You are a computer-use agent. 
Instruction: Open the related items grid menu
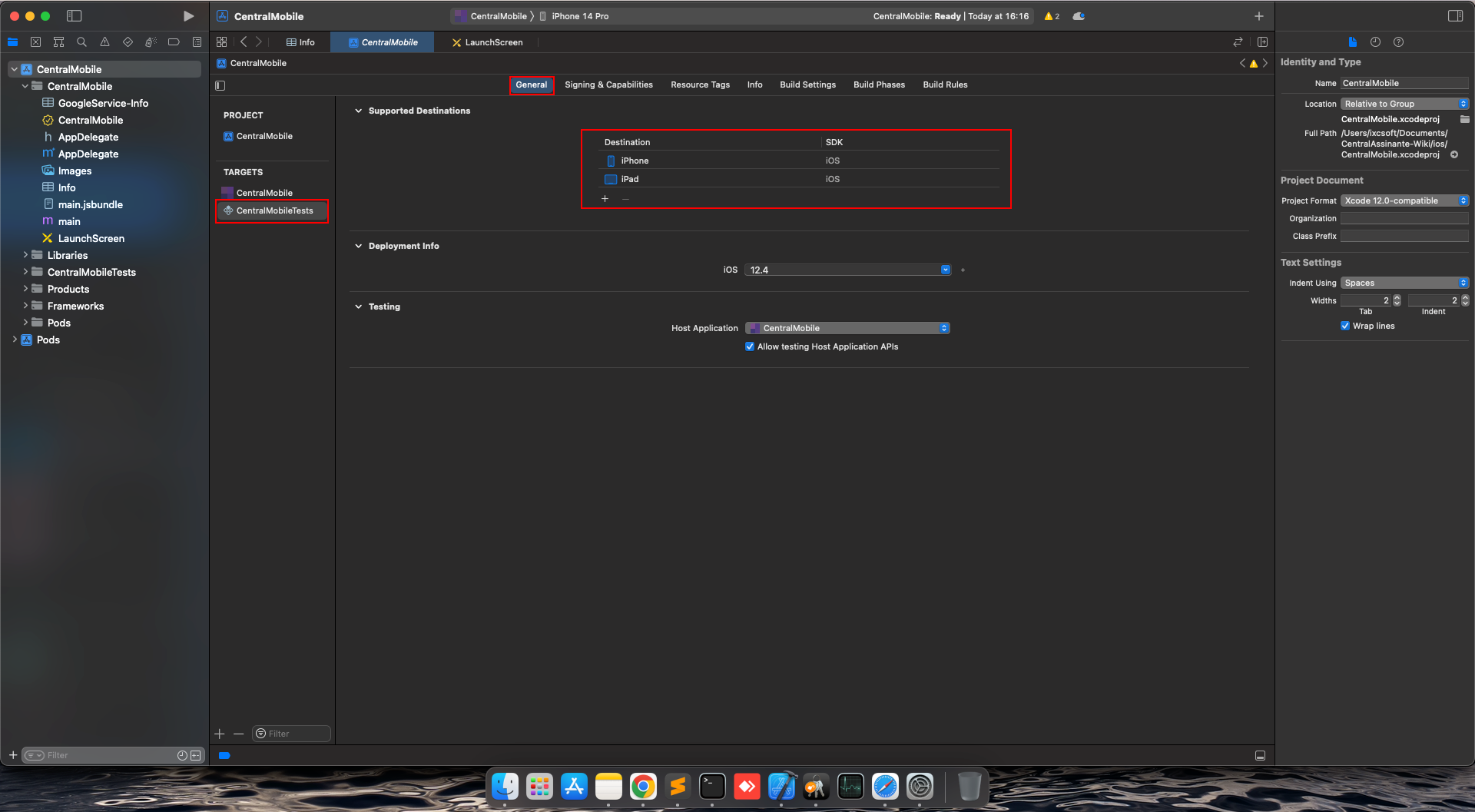222,42
